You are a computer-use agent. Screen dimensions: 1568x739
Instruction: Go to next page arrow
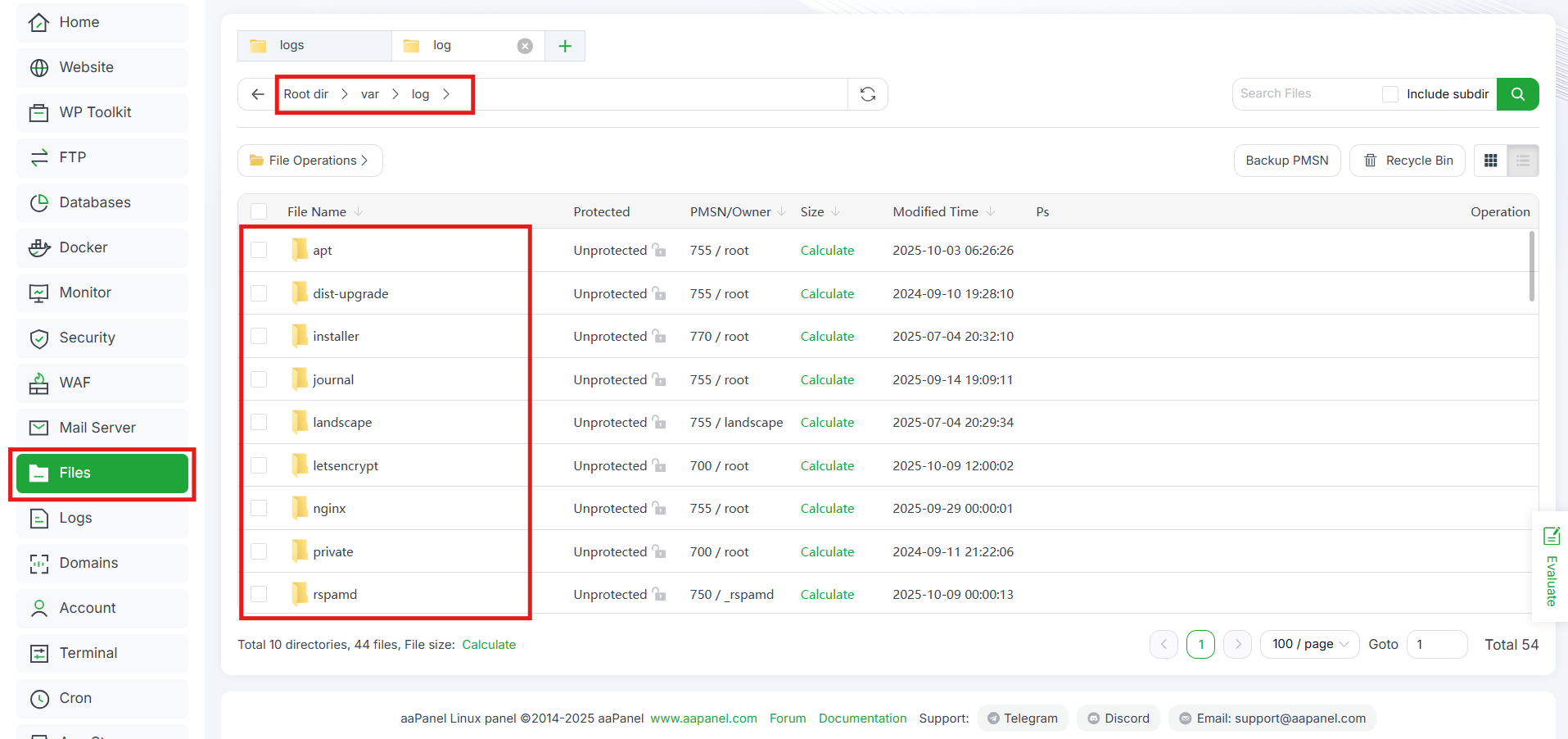coord(1237,645)
